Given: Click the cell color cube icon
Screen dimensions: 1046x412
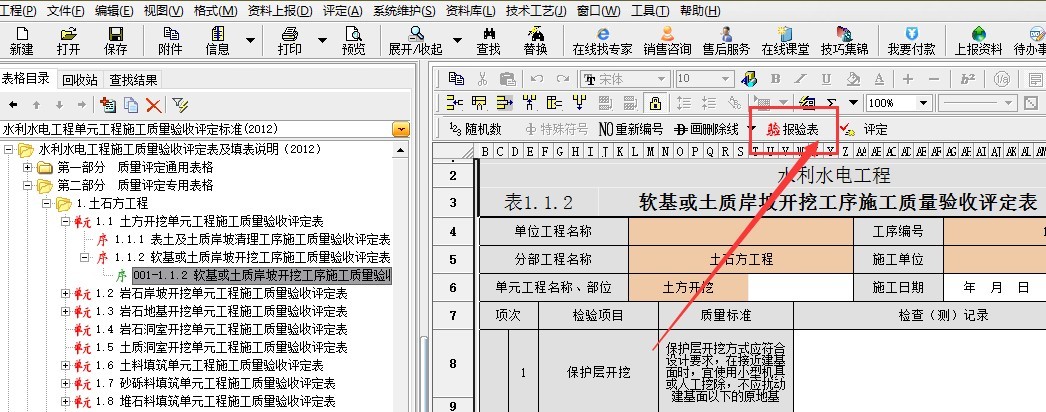Looking at the screenshot, I should click(749, 79).
